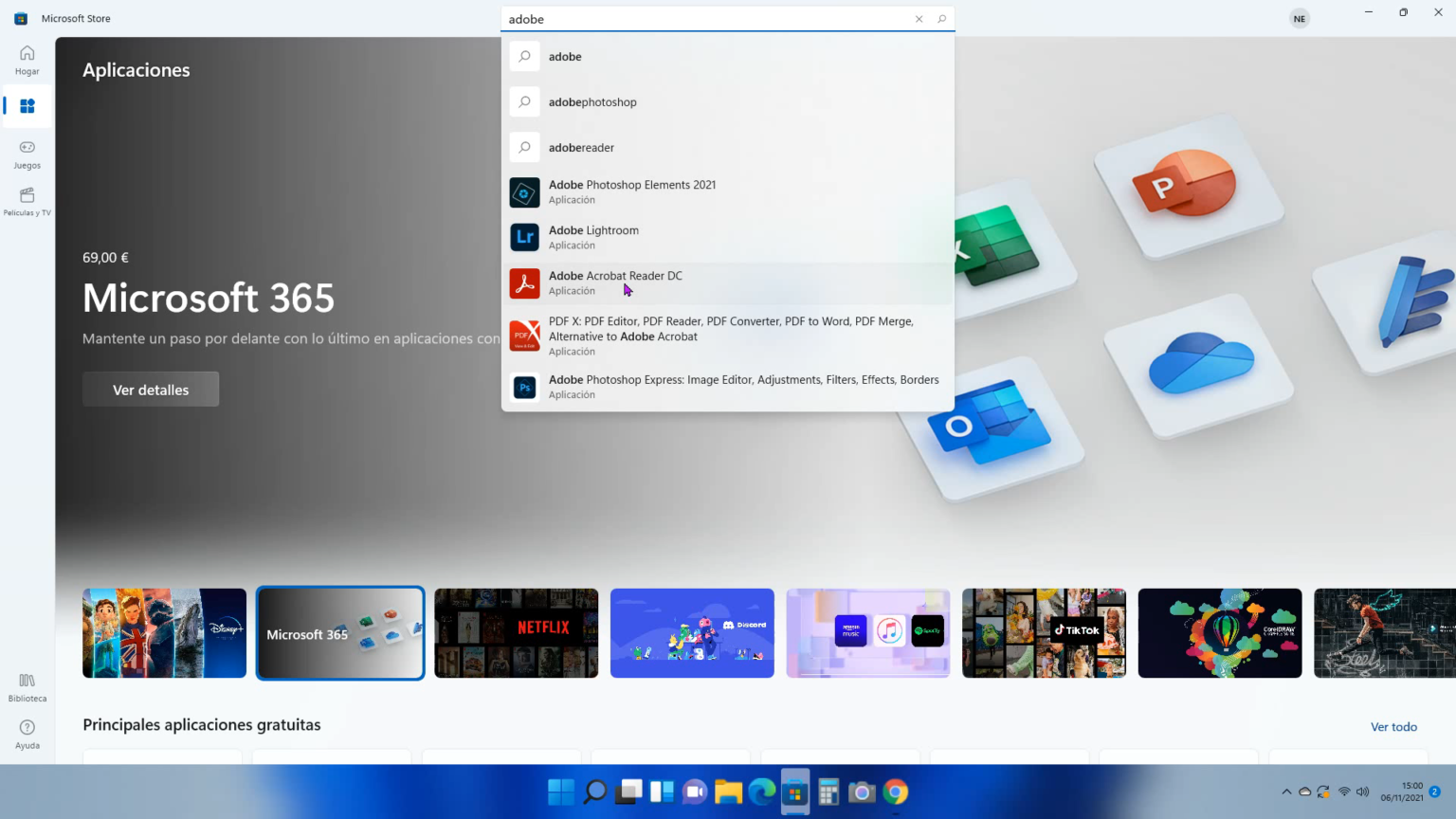The width and height of the screenshot is (1456, 819).
Task: Expand hidden icons in the system tray
Action: 1286,792
